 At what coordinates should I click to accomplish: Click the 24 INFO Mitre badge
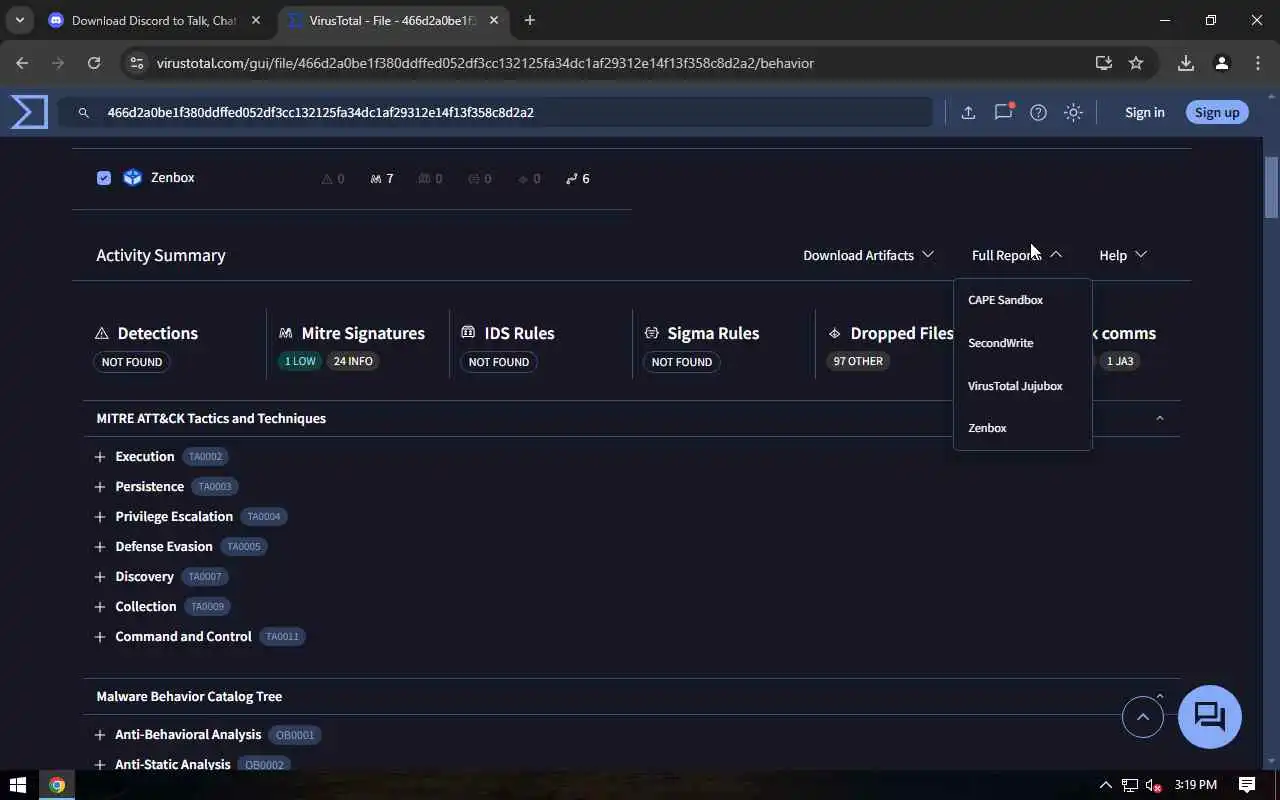[353, 361]
